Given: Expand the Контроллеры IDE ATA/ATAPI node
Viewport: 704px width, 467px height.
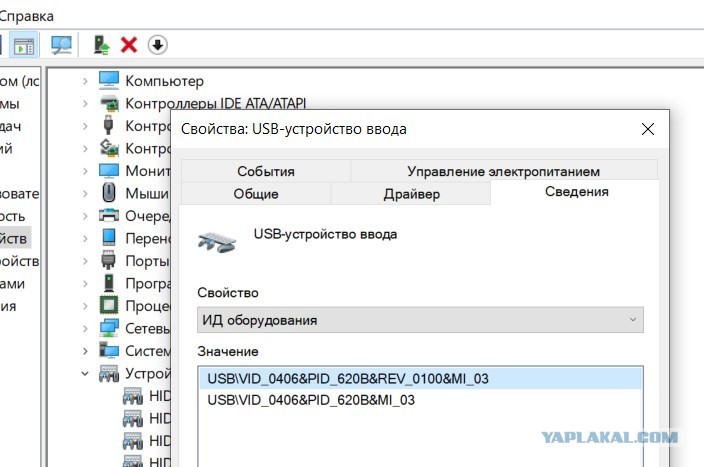Looking at the screenshot, I should [85, 104].
